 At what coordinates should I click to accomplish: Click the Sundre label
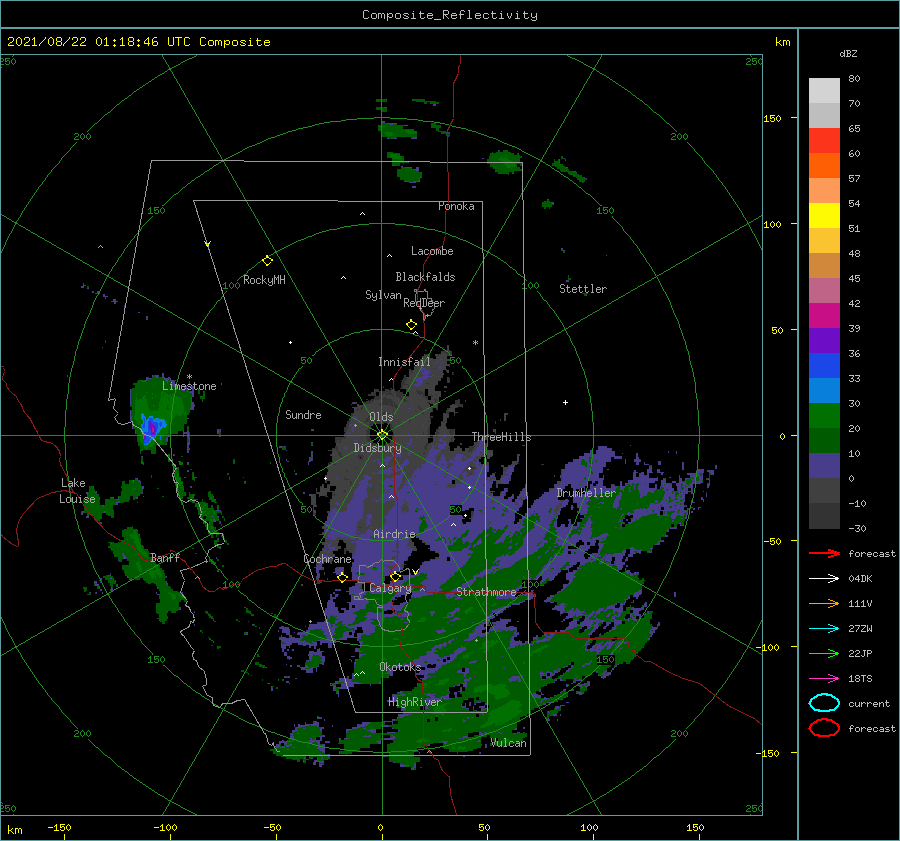click(x=304, y=415)
